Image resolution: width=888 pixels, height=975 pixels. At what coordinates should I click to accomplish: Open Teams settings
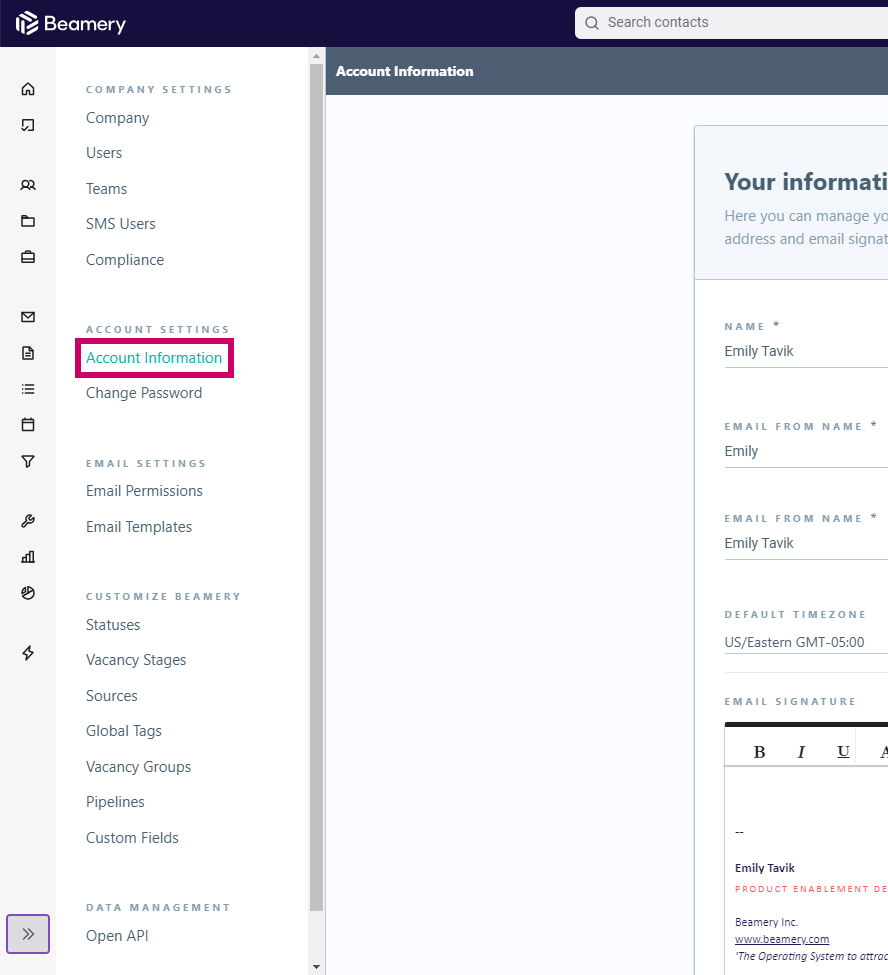(x=106, y=189)
